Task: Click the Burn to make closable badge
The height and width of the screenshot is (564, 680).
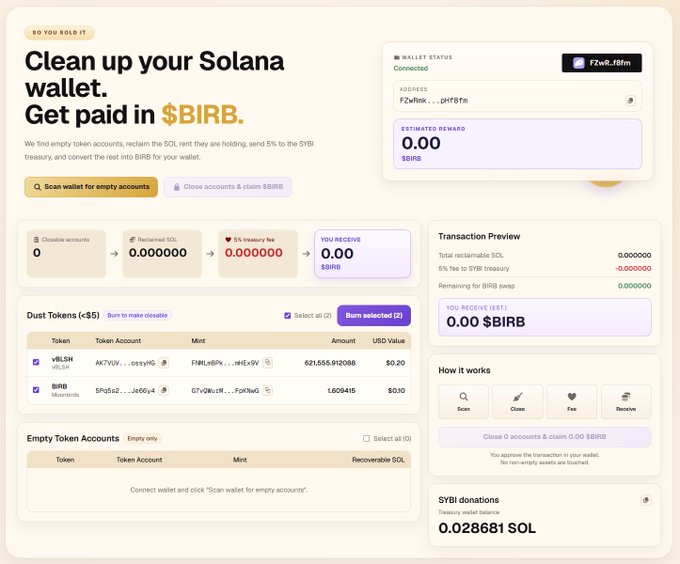Action: click(x=137, y=316)
